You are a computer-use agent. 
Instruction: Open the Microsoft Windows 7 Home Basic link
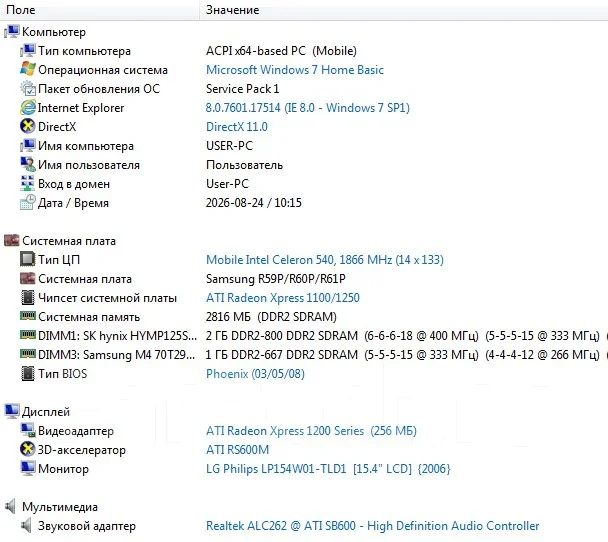point(295,70)
